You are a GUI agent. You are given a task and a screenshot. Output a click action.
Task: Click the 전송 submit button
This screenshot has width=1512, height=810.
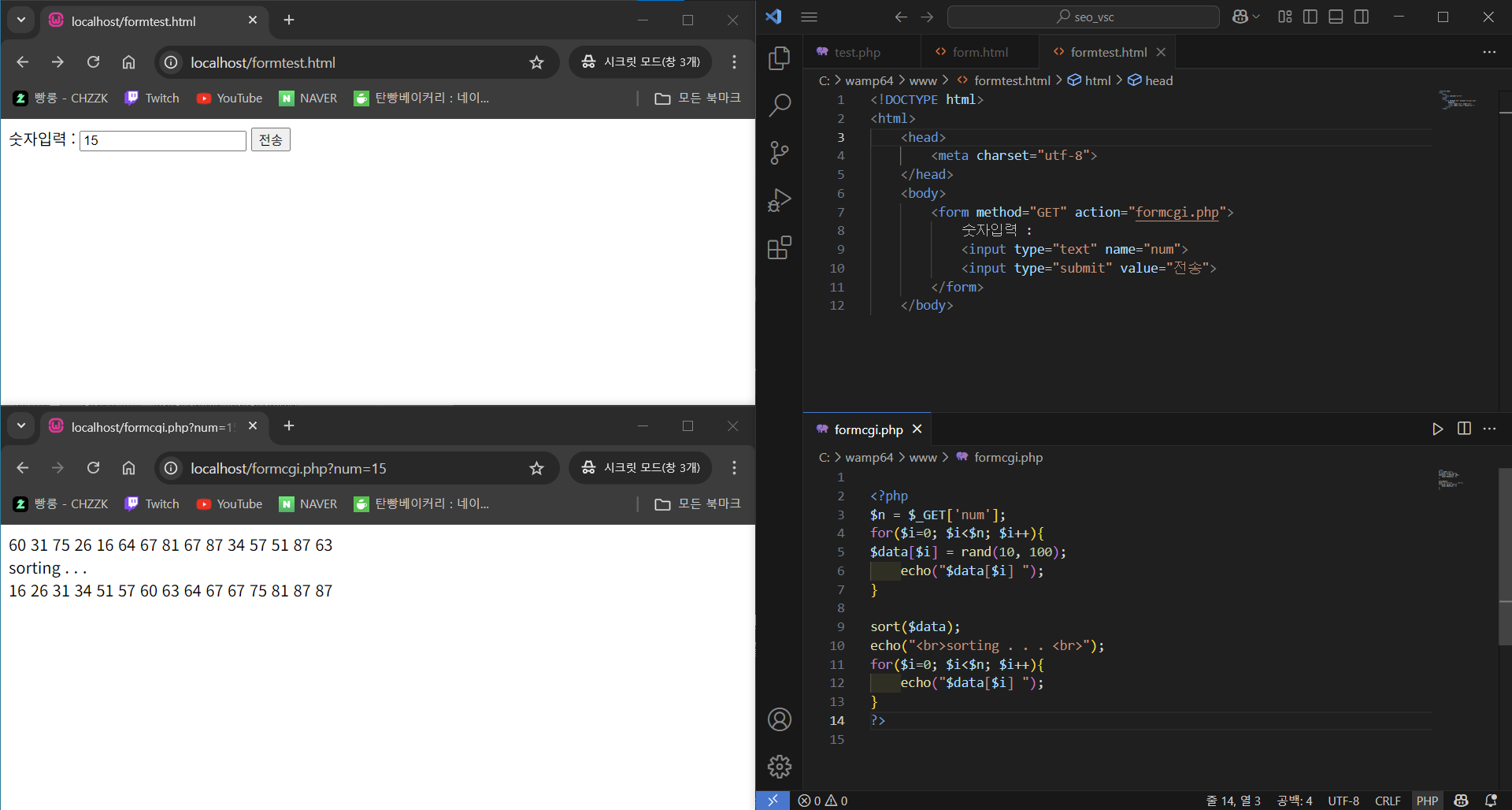(271, 139)
